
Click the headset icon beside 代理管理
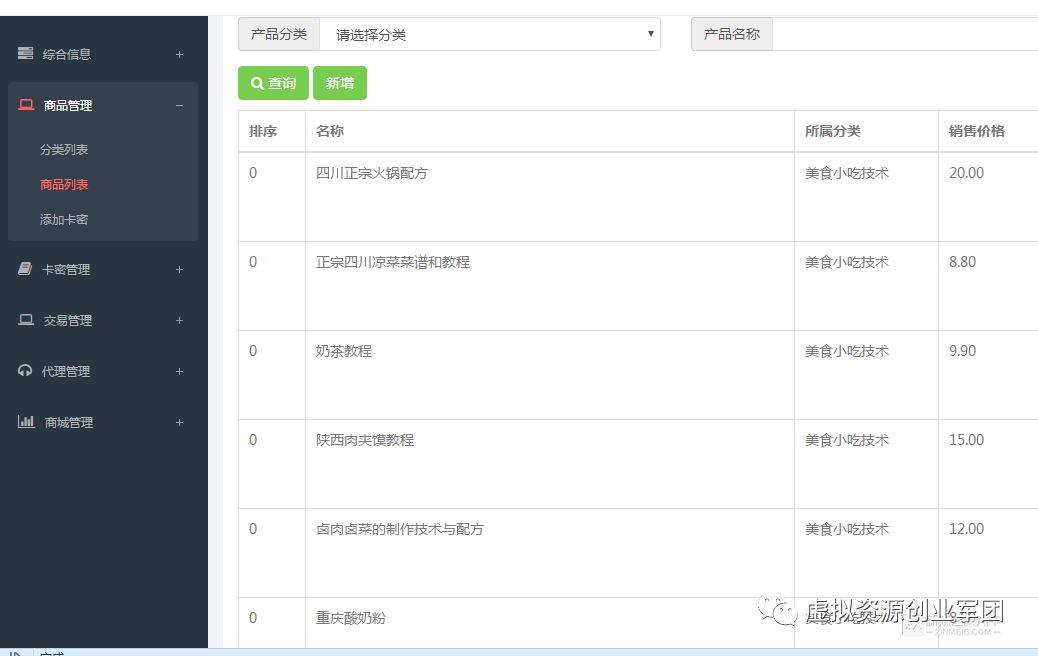(x=24, y=371)
